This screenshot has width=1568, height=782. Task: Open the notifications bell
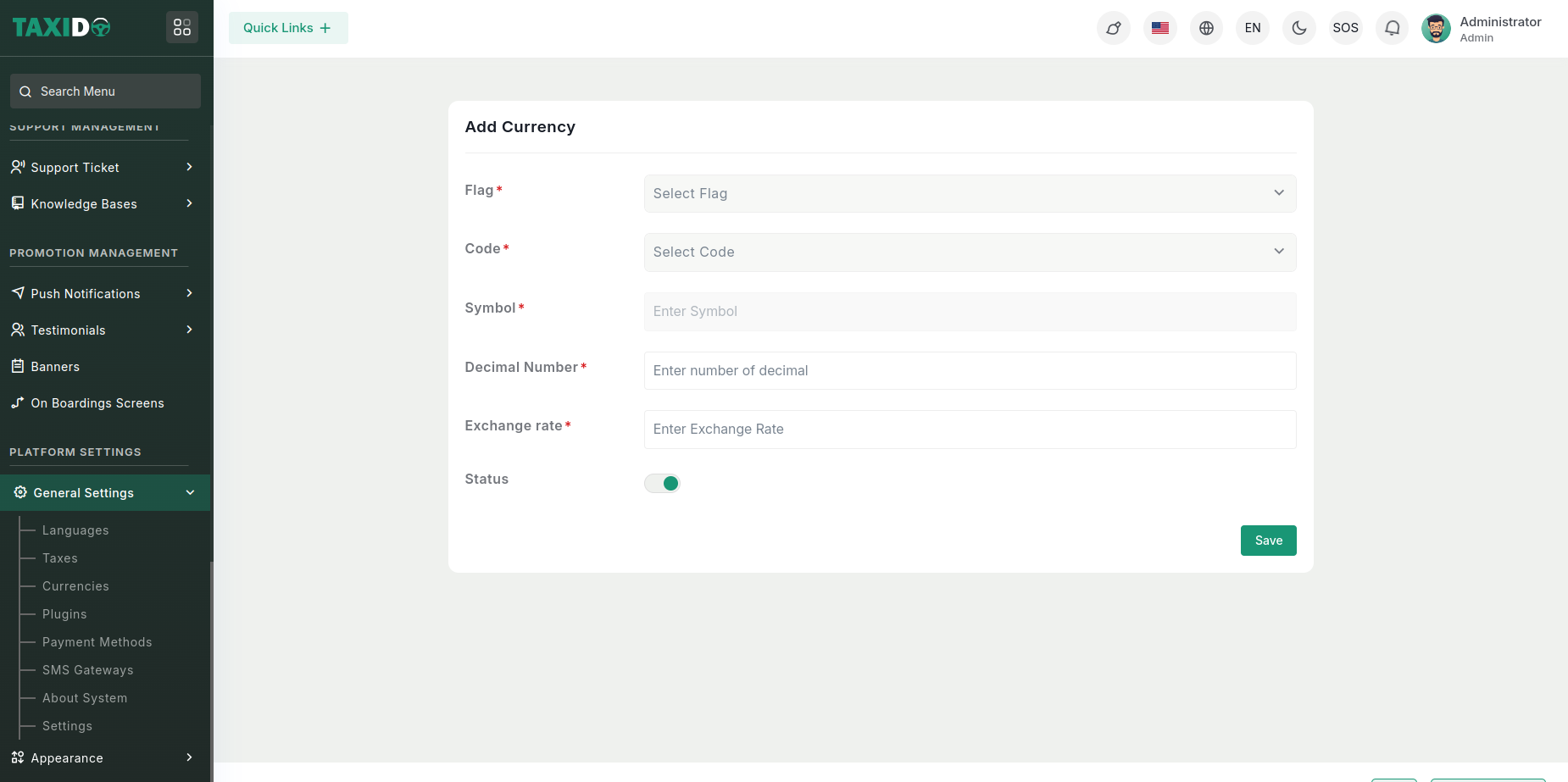point(1392,28)
